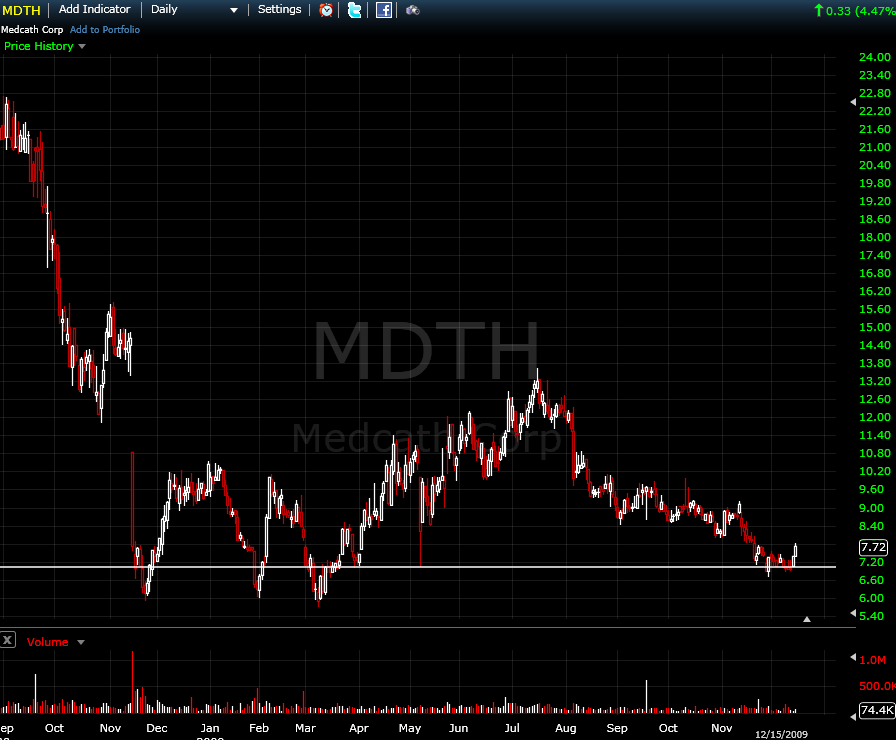Open the Daily timeframe dropdown

[x=194, y=10]
